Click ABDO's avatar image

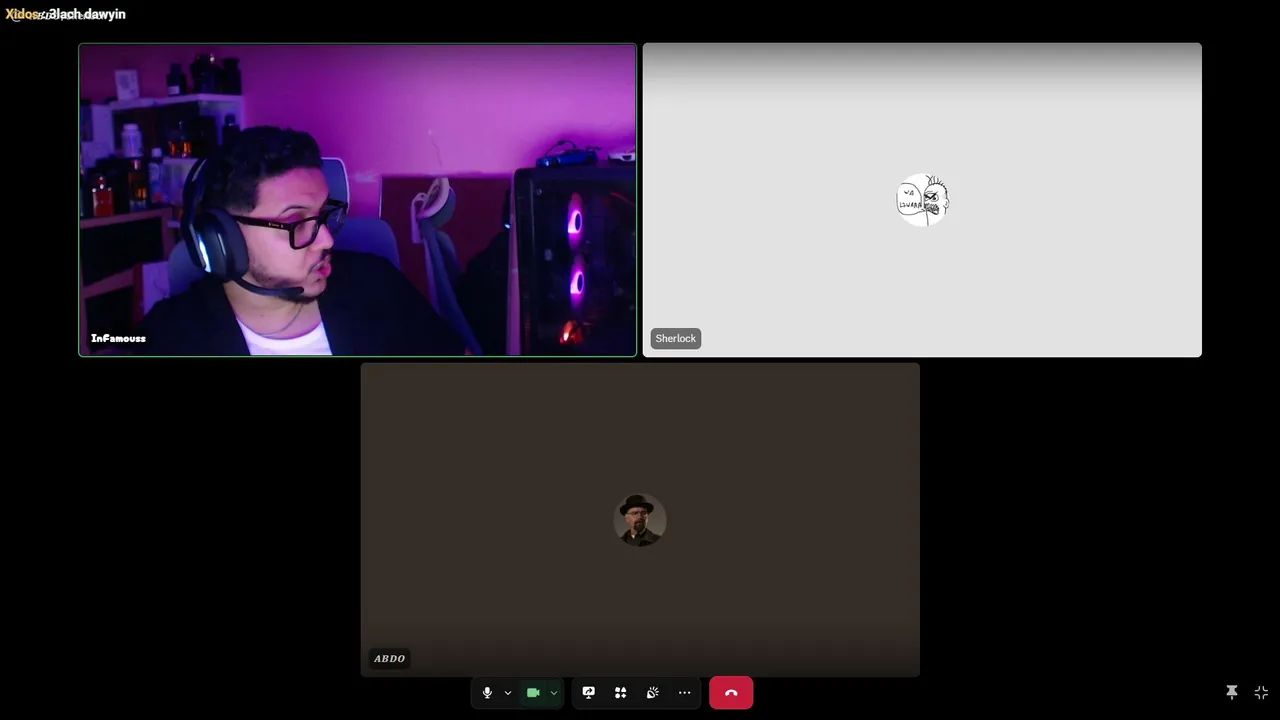[640, 520]
